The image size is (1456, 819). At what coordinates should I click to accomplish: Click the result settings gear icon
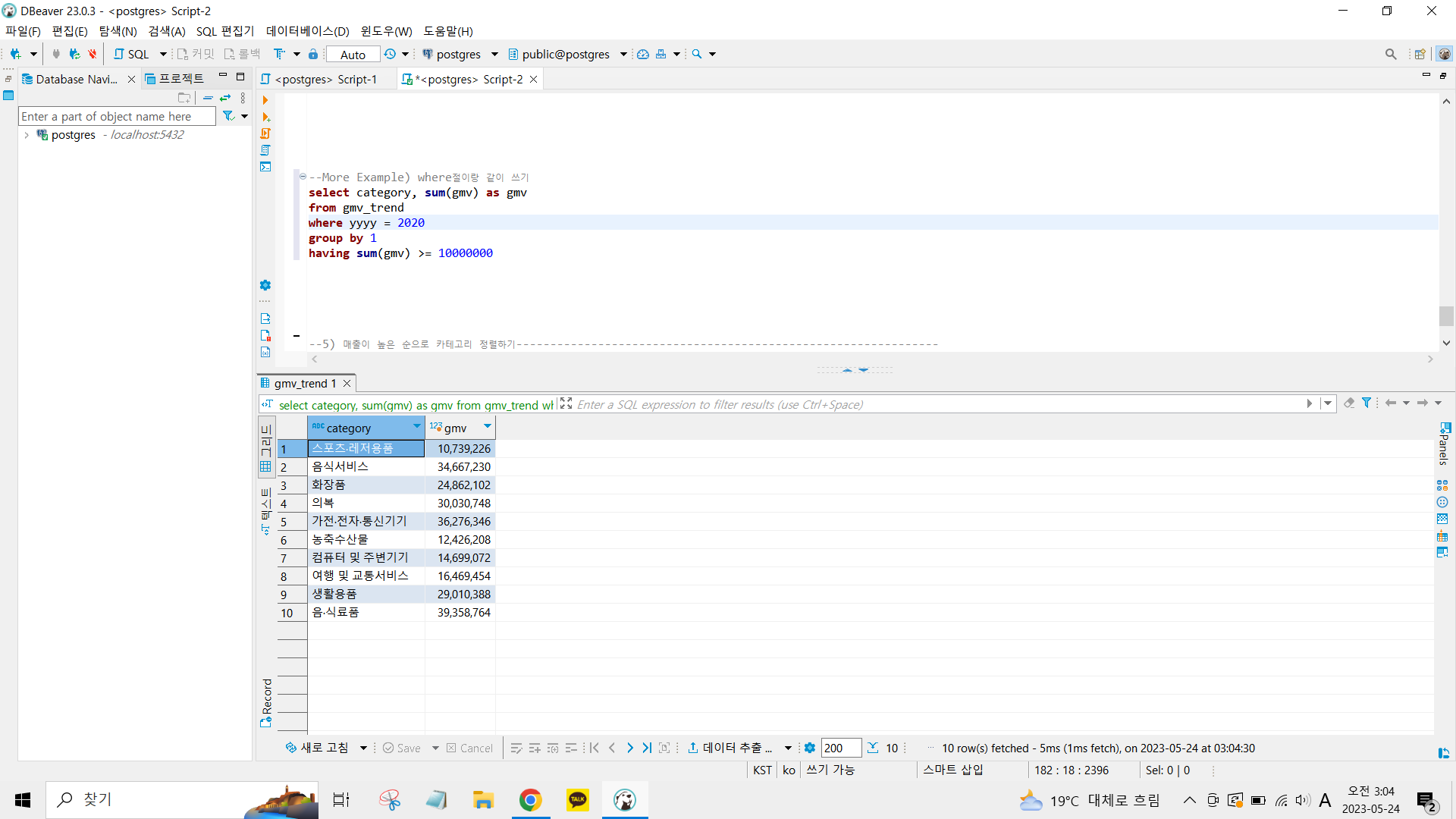(810, 748)
